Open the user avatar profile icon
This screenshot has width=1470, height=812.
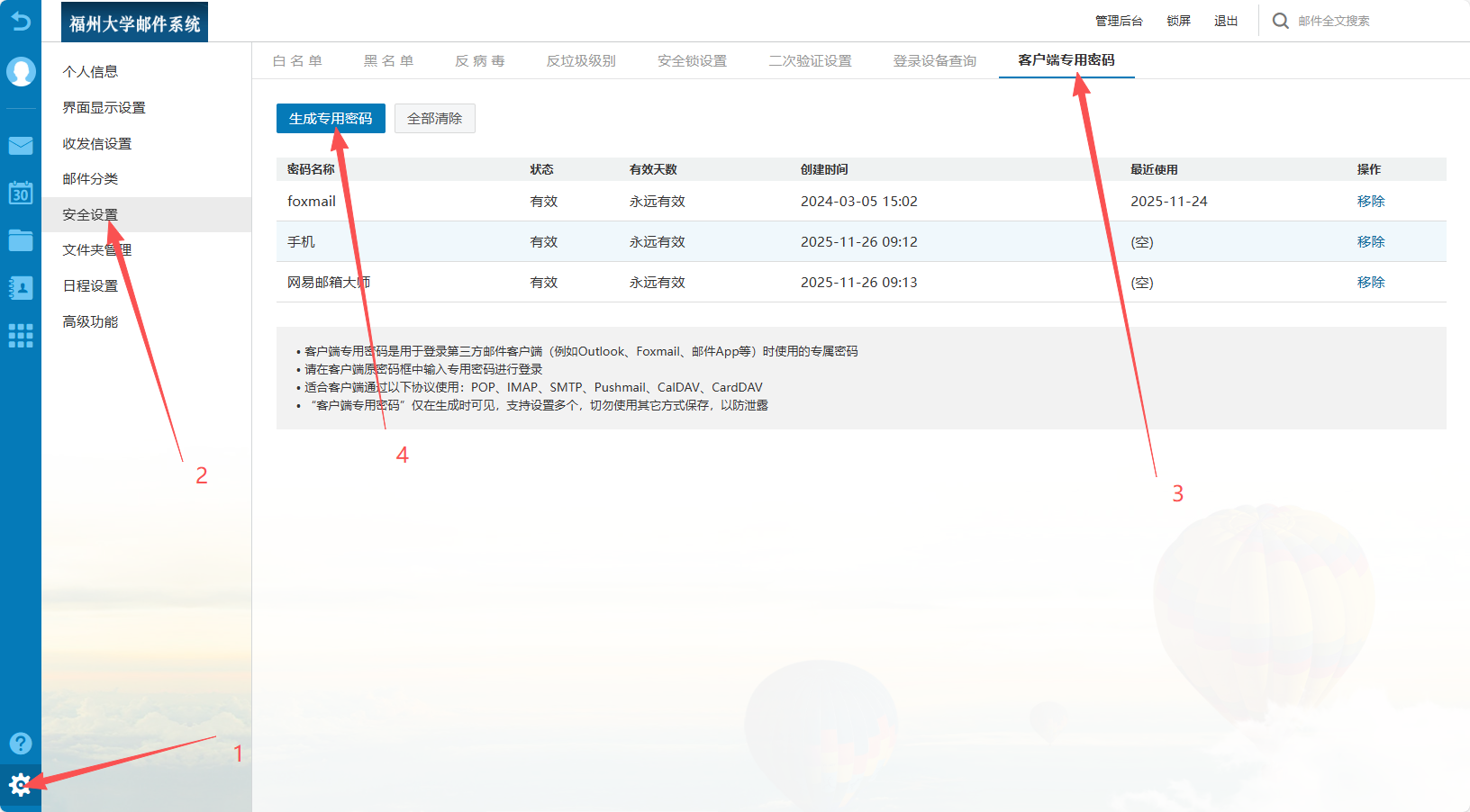[21, 71]
